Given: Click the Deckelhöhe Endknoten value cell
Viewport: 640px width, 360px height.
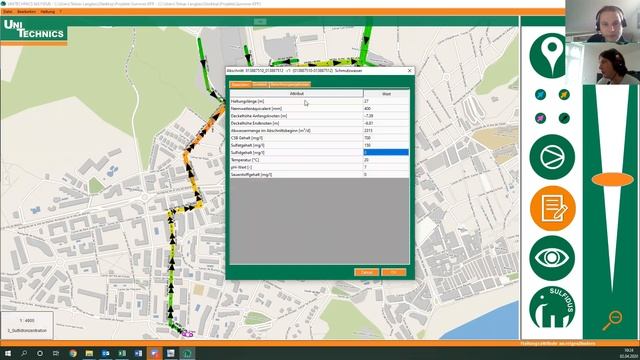Looking at the screenshot, I should click(386, 123).
